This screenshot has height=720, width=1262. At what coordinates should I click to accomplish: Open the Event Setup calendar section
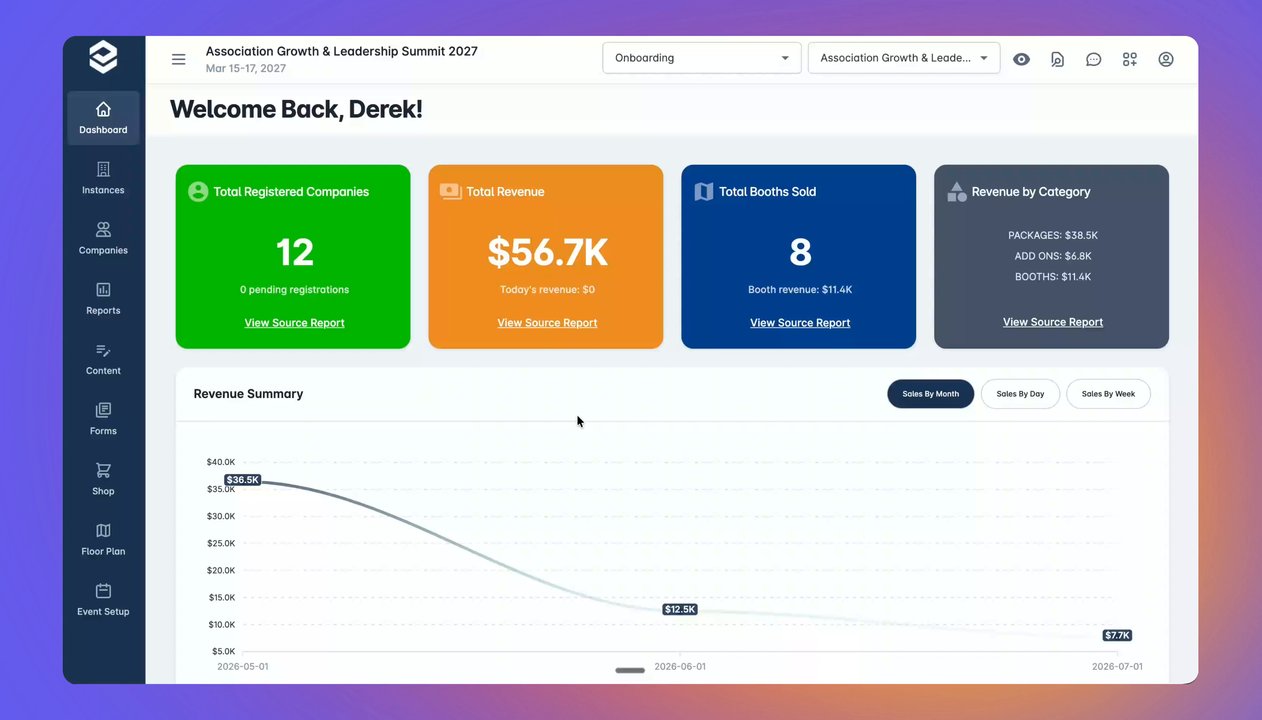[103, 599]
